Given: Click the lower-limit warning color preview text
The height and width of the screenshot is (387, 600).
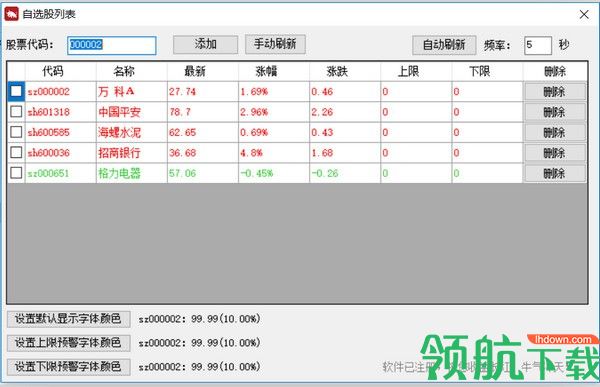Looking at the screenshot, I should pyautogui.click(x=199, y=367).
